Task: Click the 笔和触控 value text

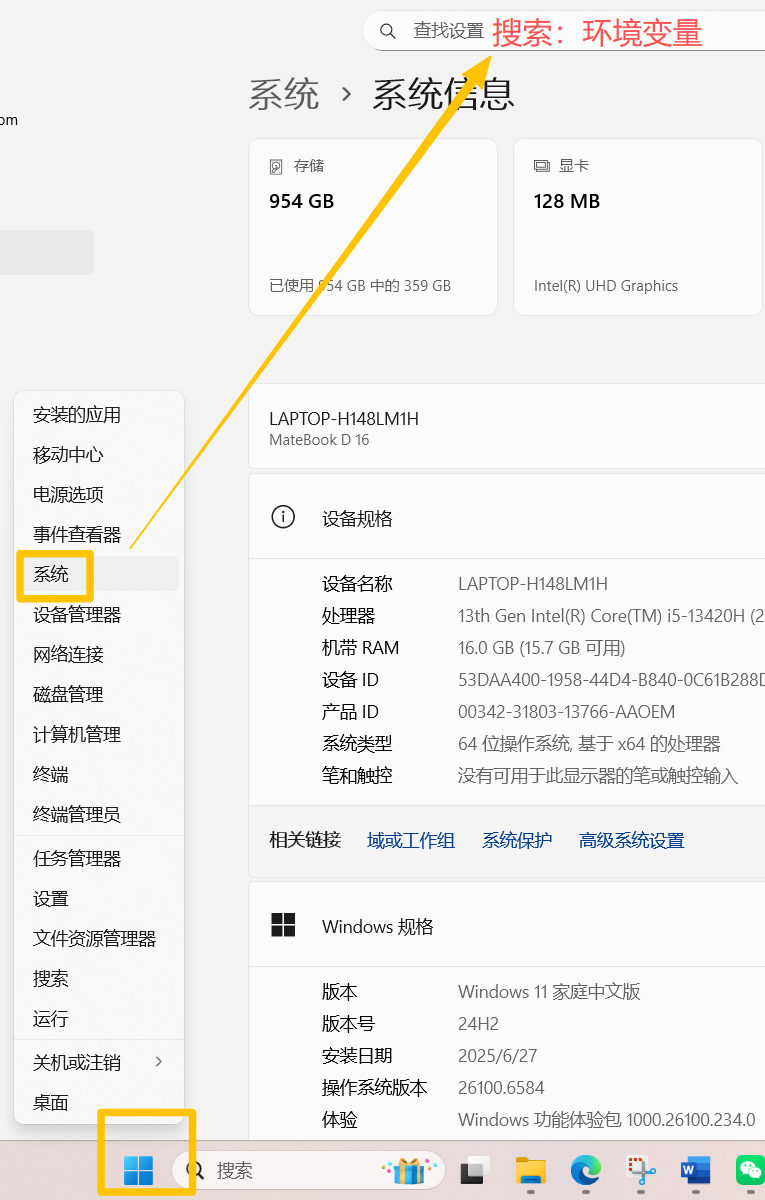Action: (598, 775)
